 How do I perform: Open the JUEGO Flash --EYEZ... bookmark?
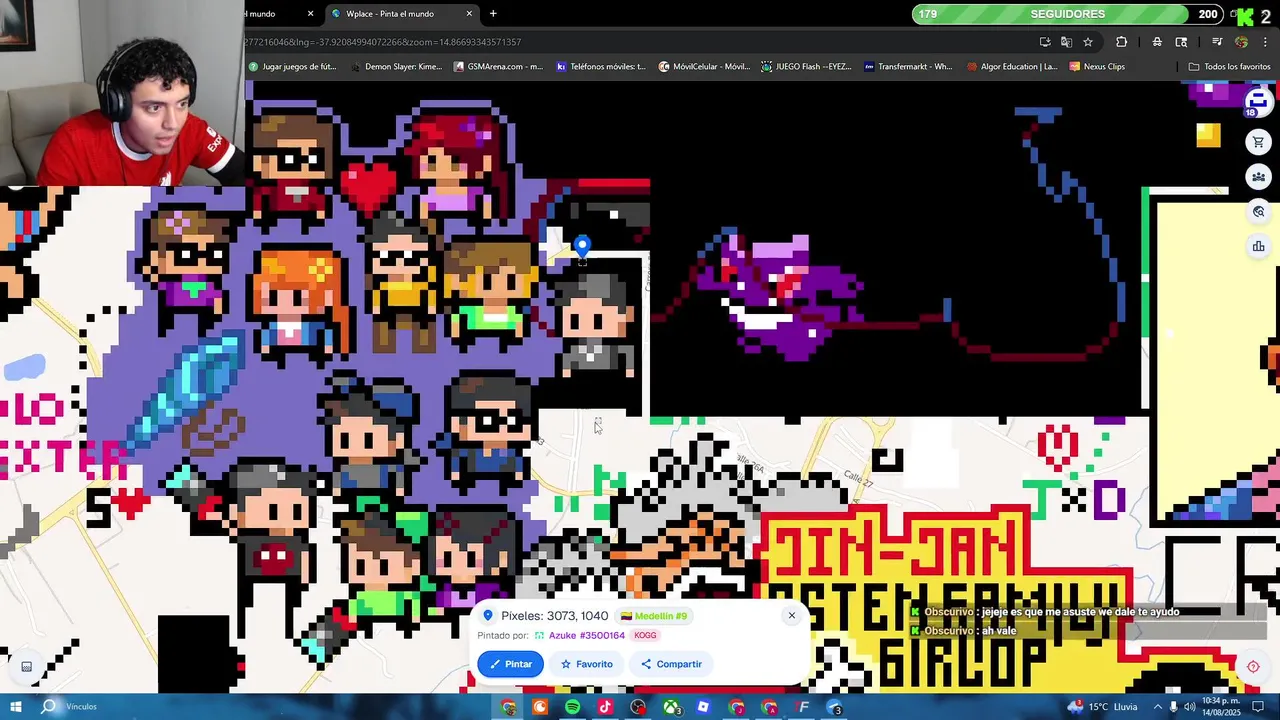click(806, 67)
